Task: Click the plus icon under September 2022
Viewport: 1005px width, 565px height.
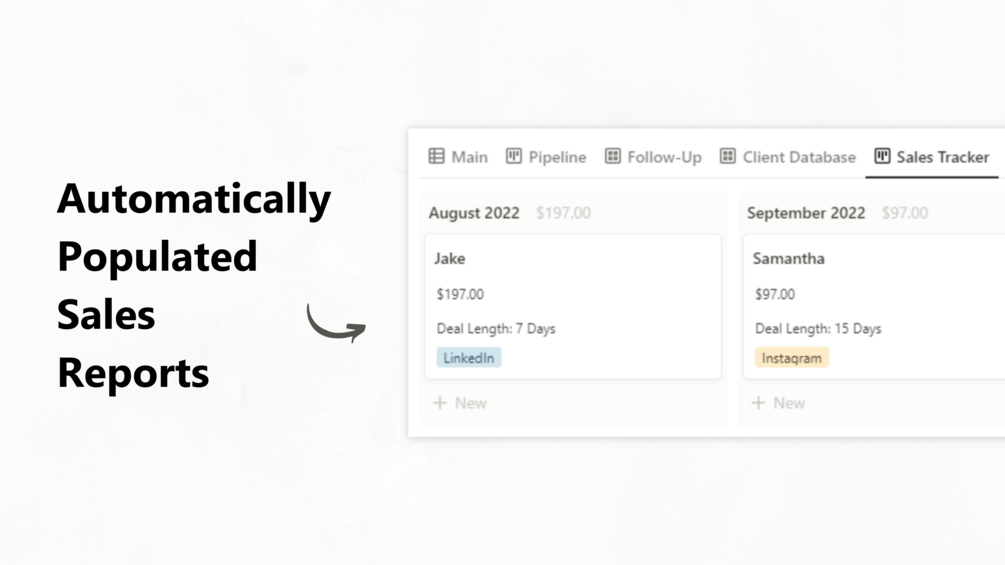Action: tap(758, 403)
